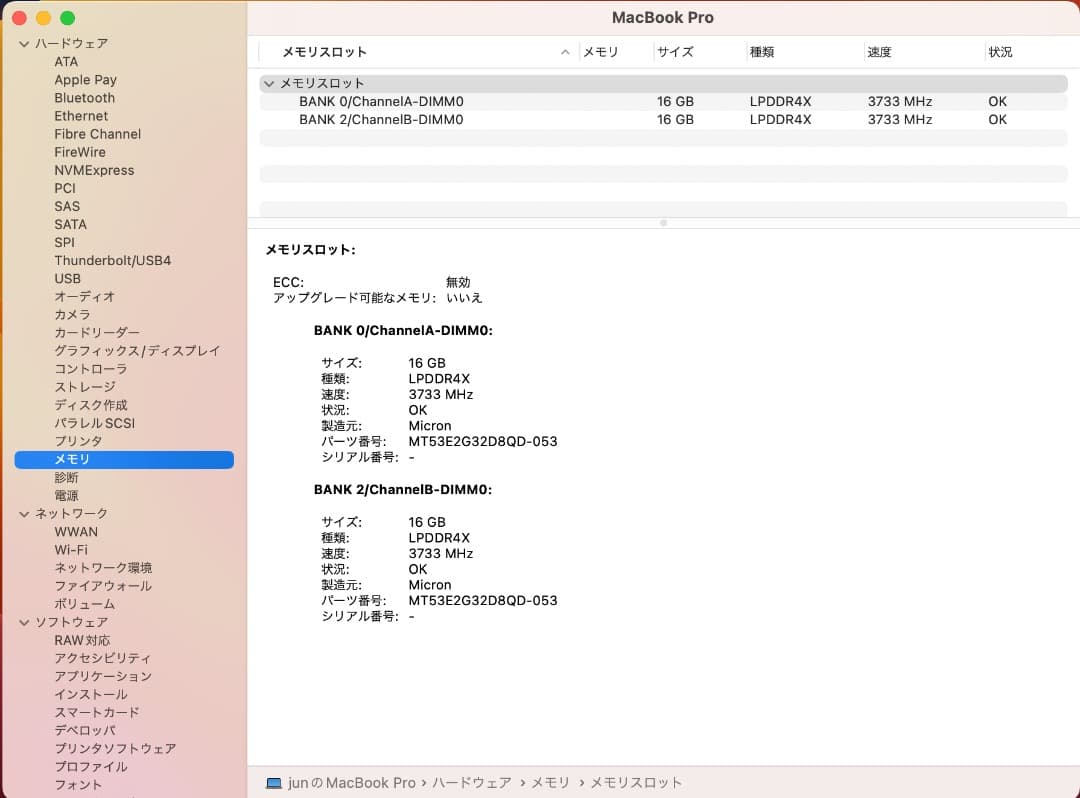Select フォント under ソフトウェア
Screen dimensions: 1080x798
click(78, 784)
